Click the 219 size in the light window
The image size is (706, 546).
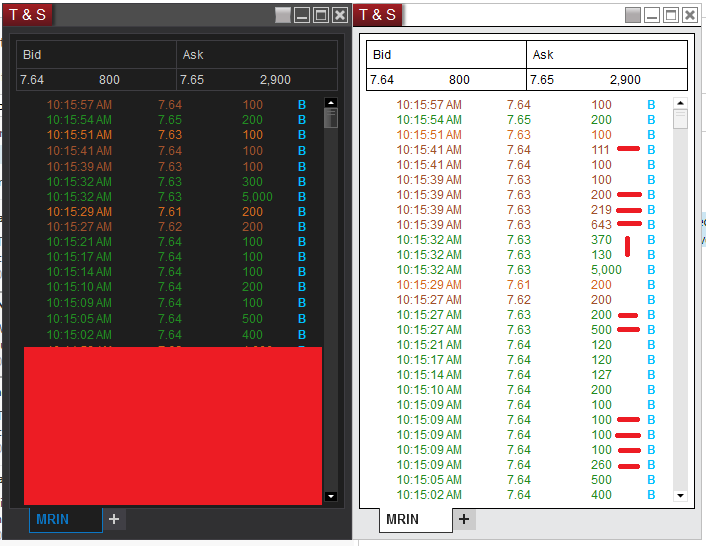pos(602,210)
